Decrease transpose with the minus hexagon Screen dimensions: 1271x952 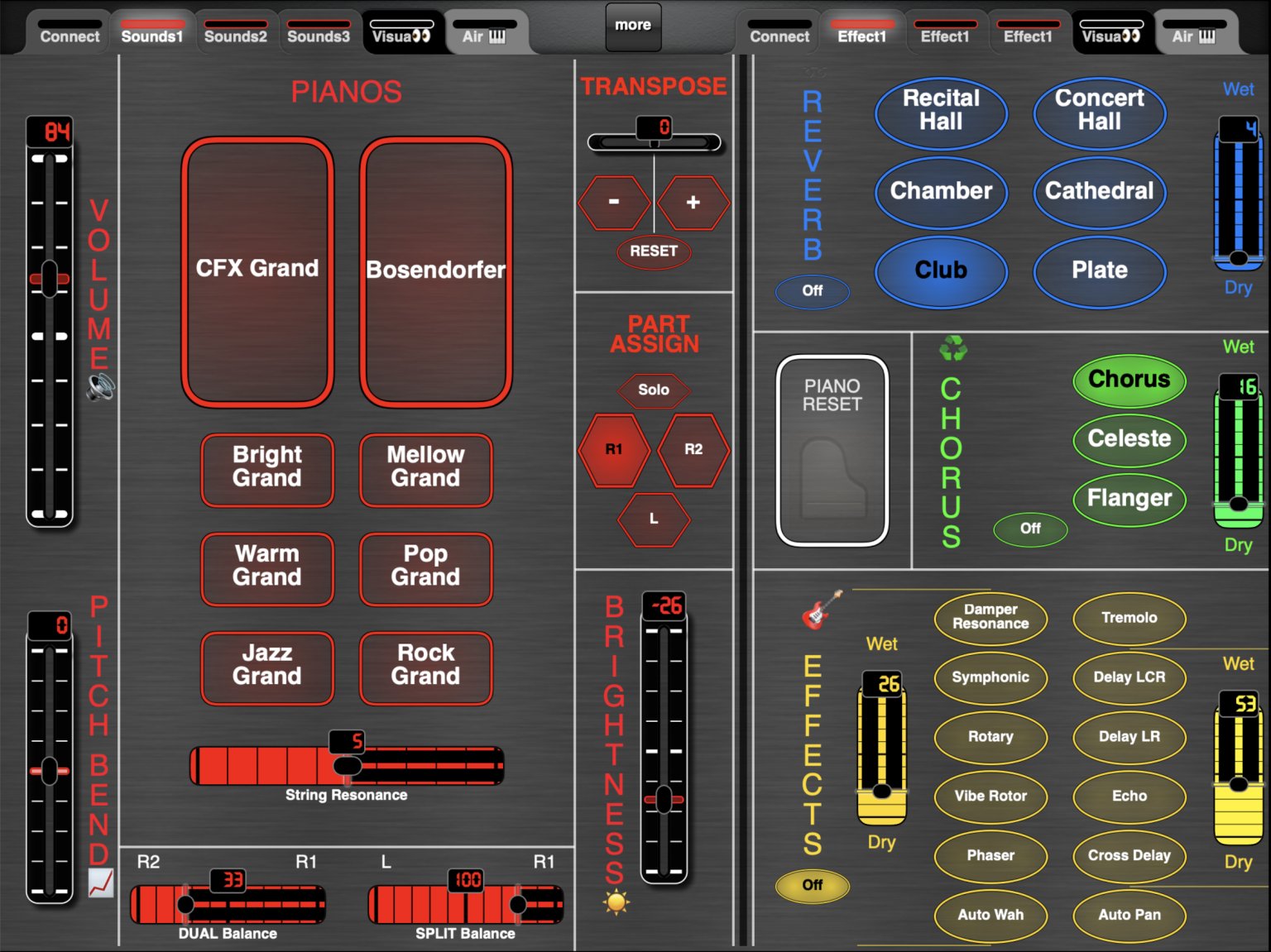[614, 202]
